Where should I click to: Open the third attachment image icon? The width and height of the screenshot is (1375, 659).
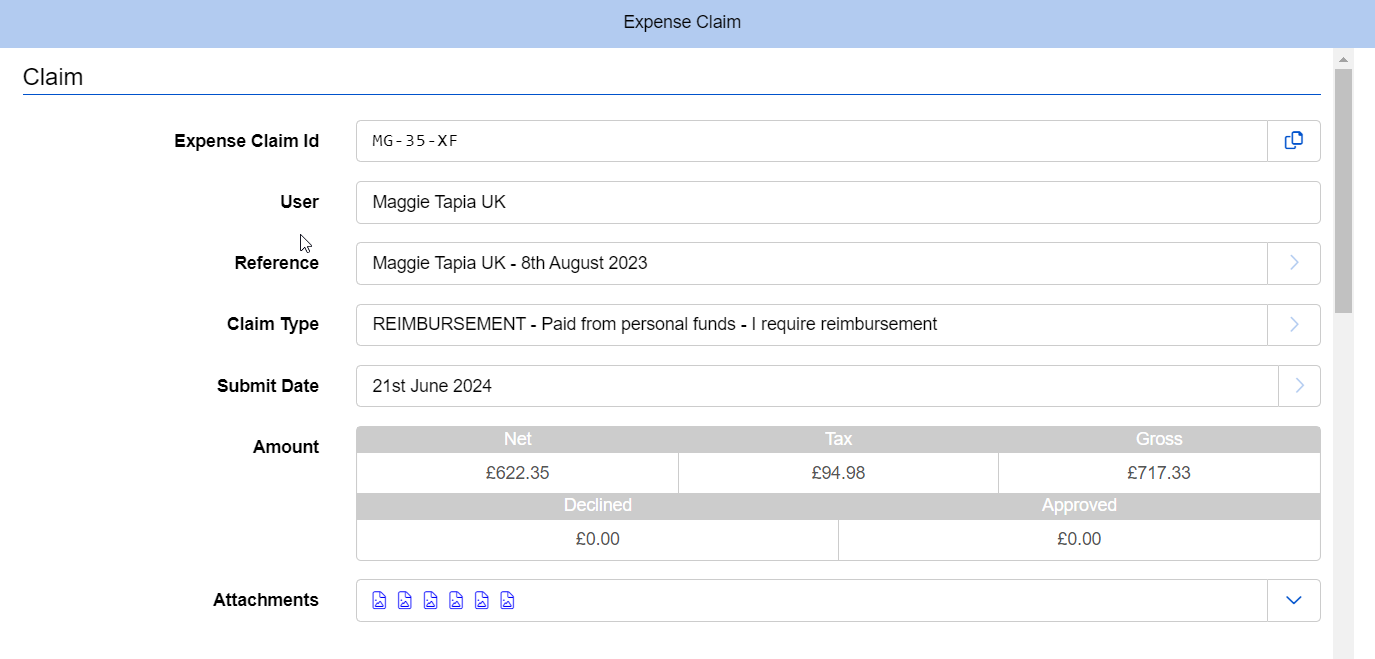(431, 601)
